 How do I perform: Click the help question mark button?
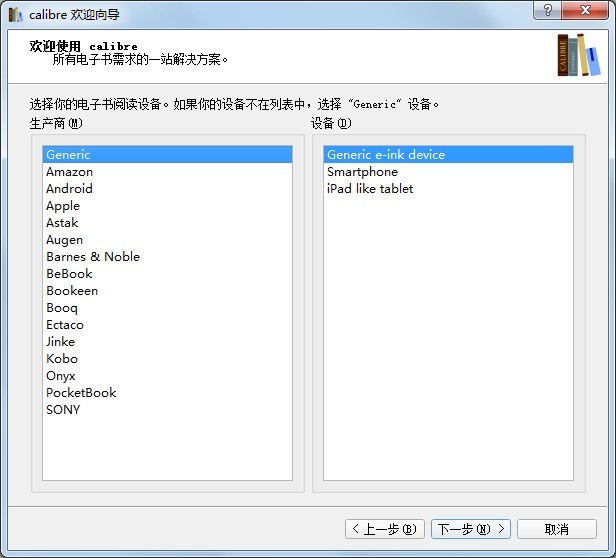(547, 9)
